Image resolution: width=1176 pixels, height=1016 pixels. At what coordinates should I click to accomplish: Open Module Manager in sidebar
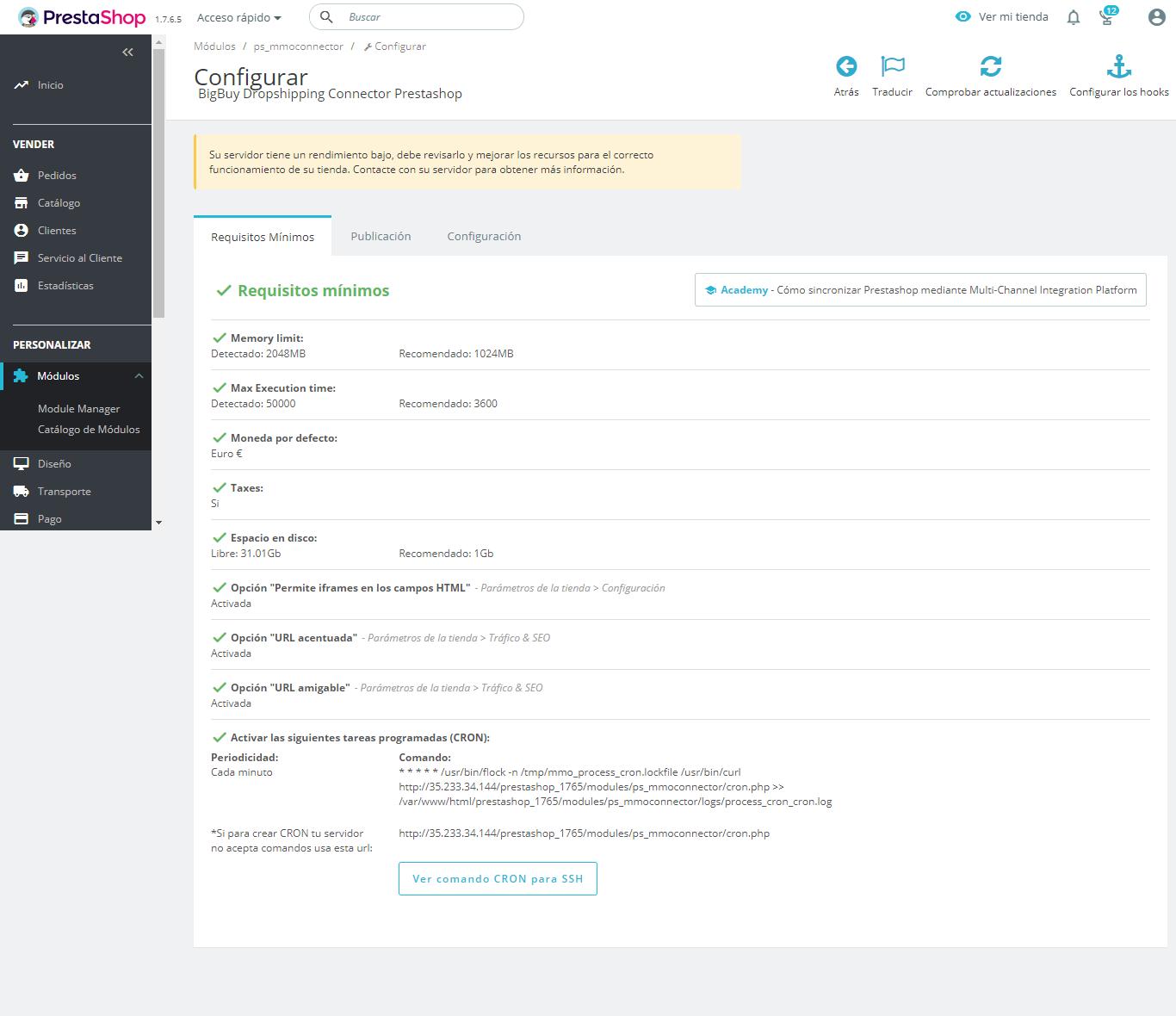(78, 409)
